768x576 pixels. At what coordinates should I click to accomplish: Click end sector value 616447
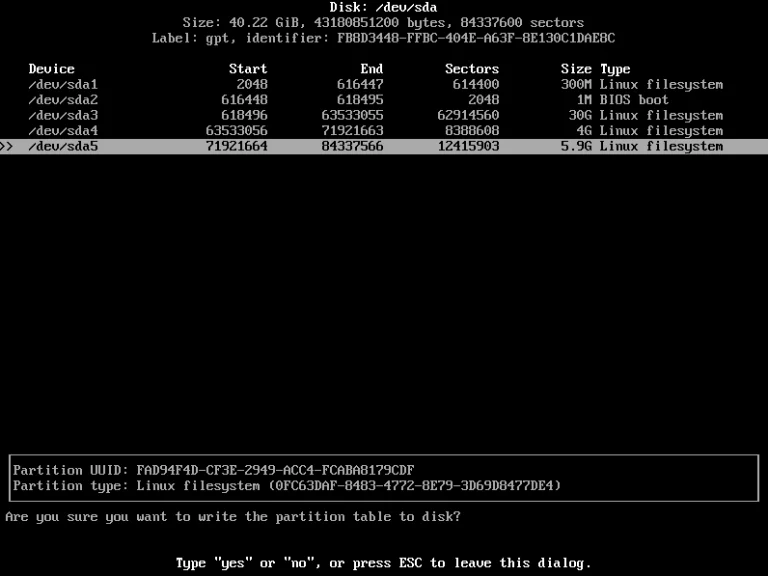[x=360, y=84]
